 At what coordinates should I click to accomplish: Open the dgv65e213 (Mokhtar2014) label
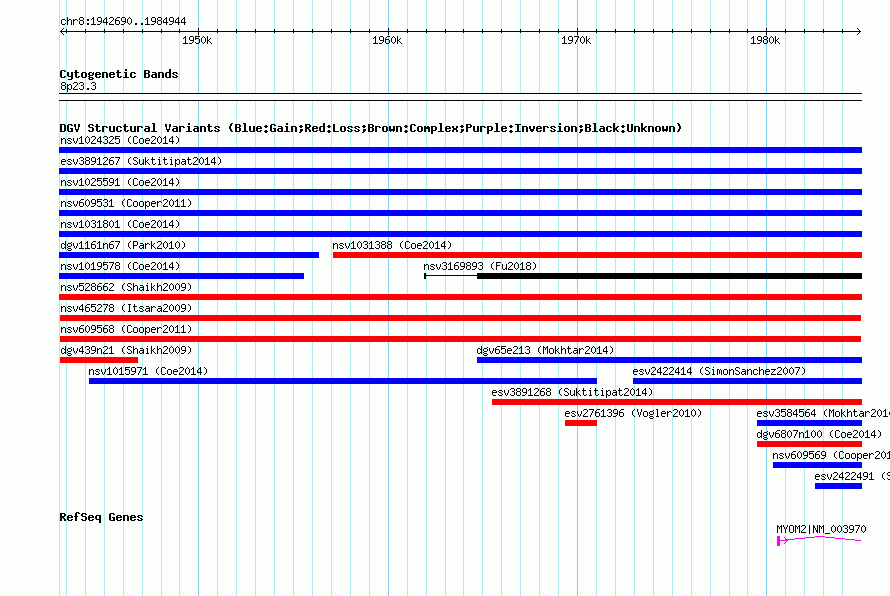[545, 350]
